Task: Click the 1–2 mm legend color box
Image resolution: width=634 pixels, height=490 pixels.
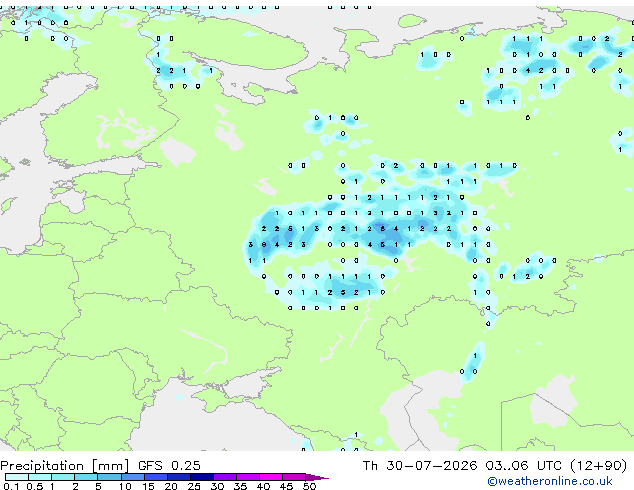Action: (x=63, y=477)
